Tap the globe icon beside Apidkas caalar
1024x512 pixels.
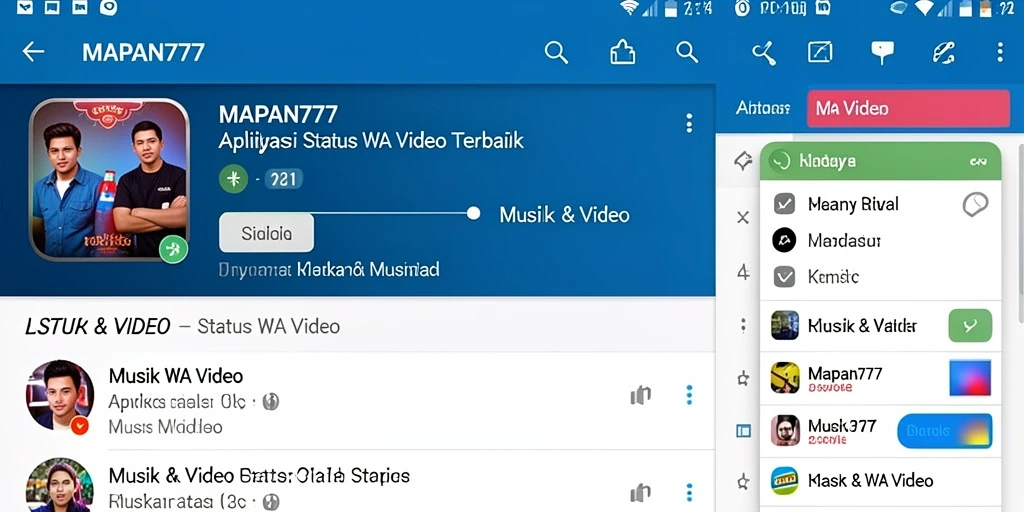270,402
